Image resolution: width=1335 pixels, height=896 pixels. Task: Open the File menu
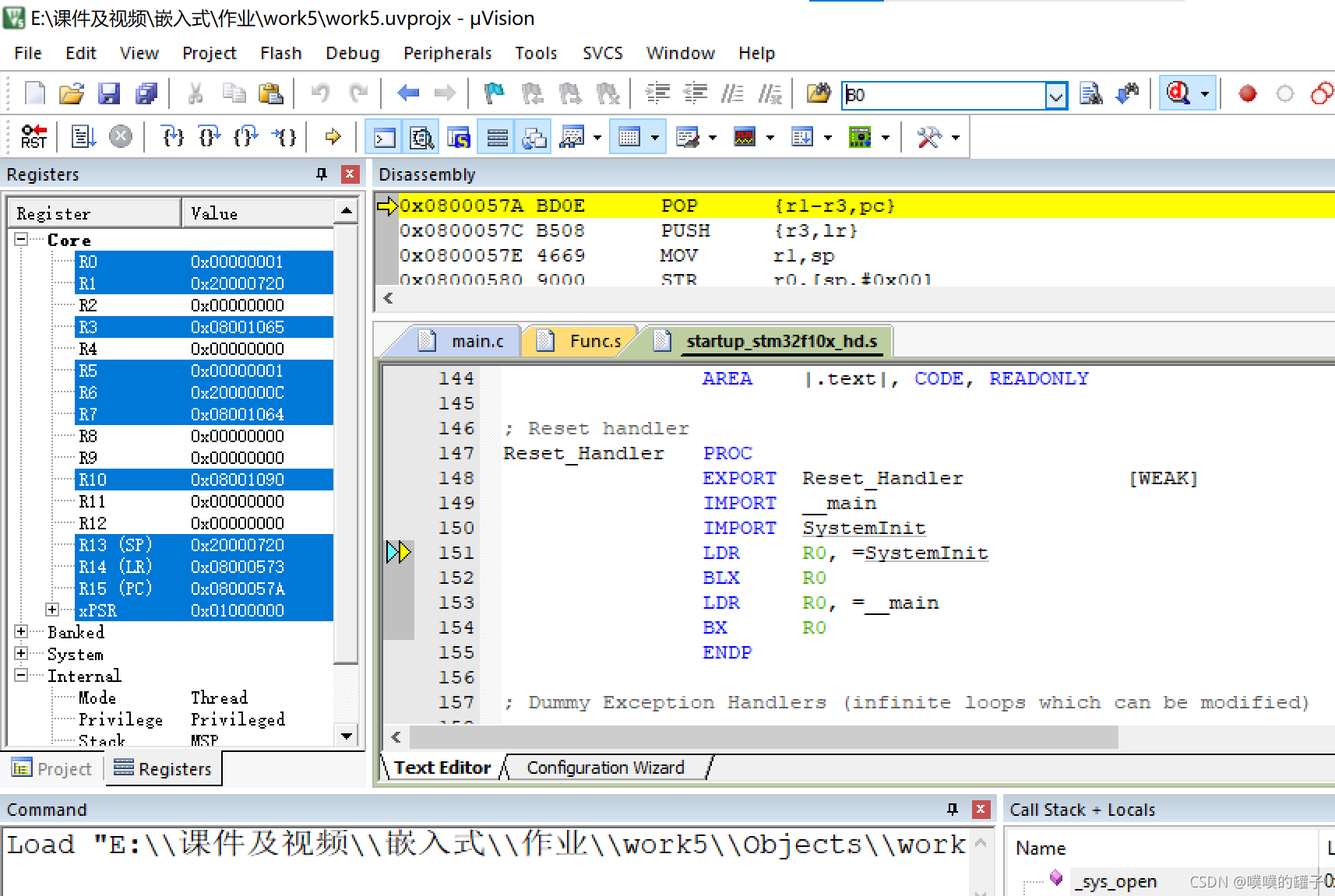pyautogui.click(x=28, y=53)
